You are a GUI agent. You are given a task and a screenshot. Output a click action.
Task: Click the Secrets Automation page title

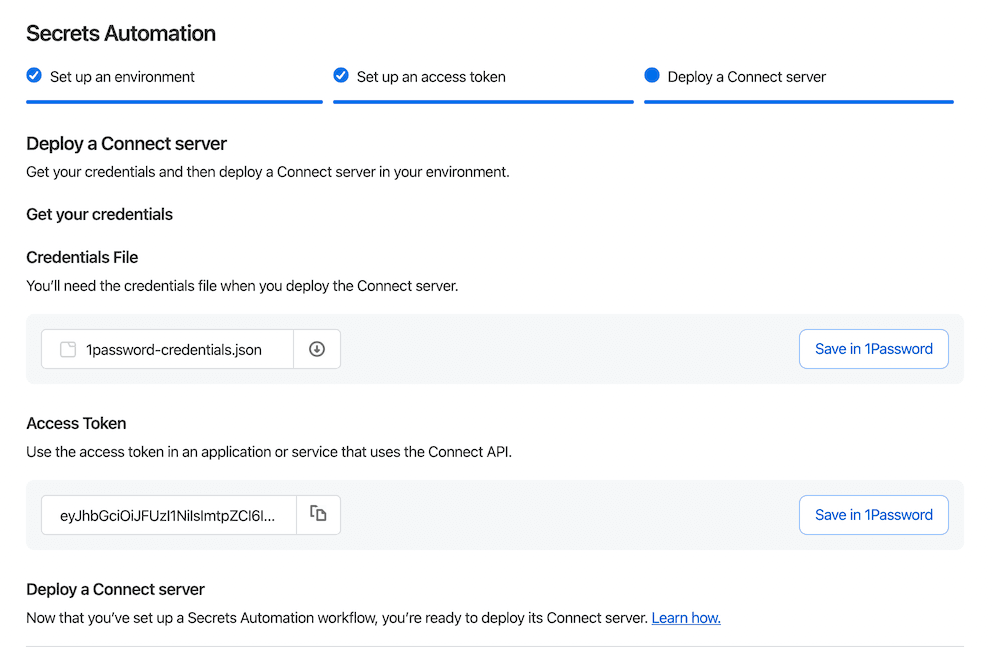[121, 34]
